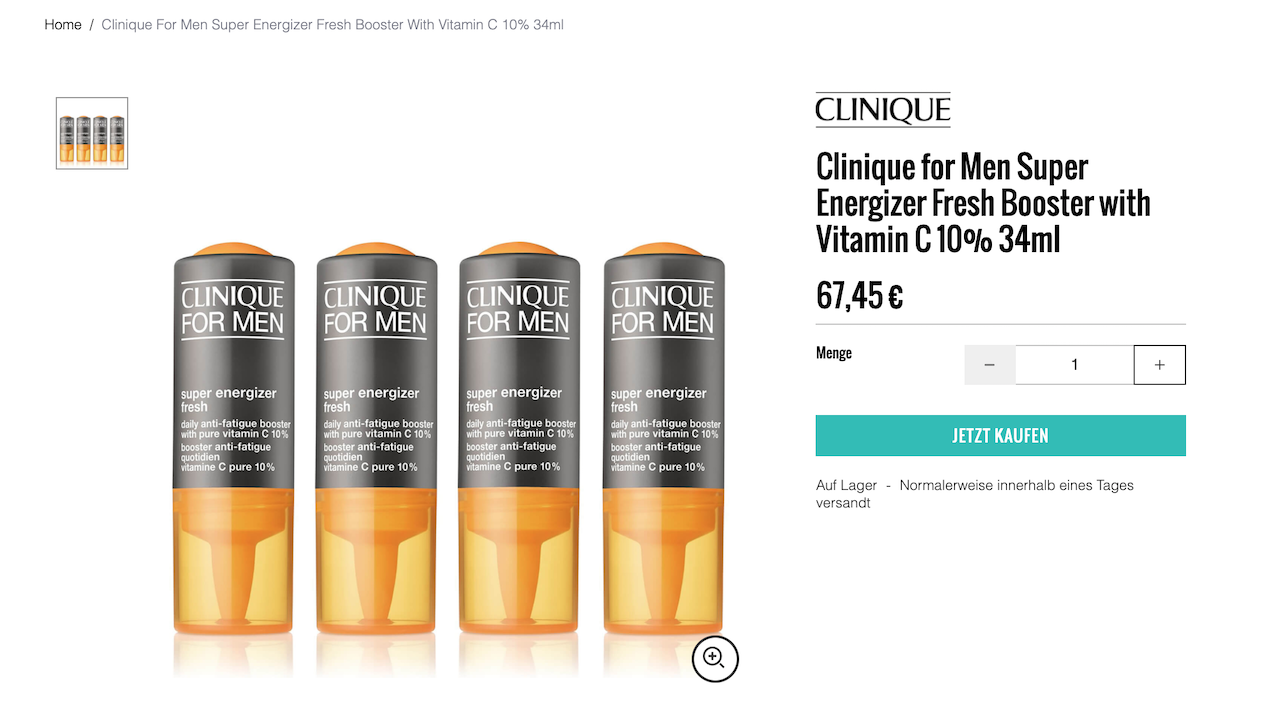This screenshot has height=711, width=1280.
Task: Click the third bottle from the left
Action: (519, 440)
